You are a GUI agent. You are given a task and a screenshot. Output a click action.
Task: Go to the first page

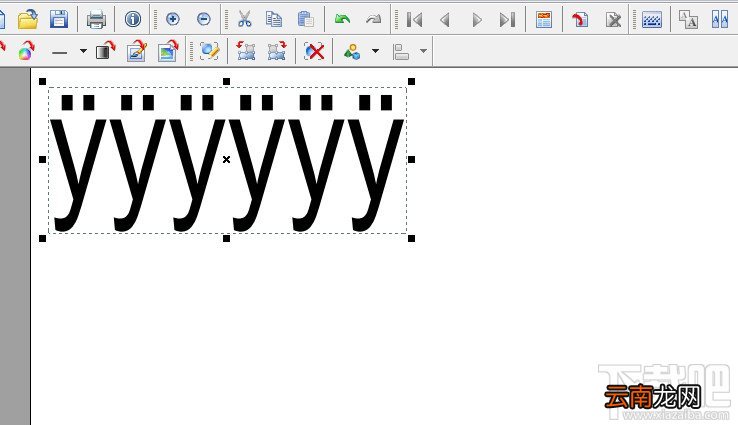pyautogui.click(x=414, y=20)
